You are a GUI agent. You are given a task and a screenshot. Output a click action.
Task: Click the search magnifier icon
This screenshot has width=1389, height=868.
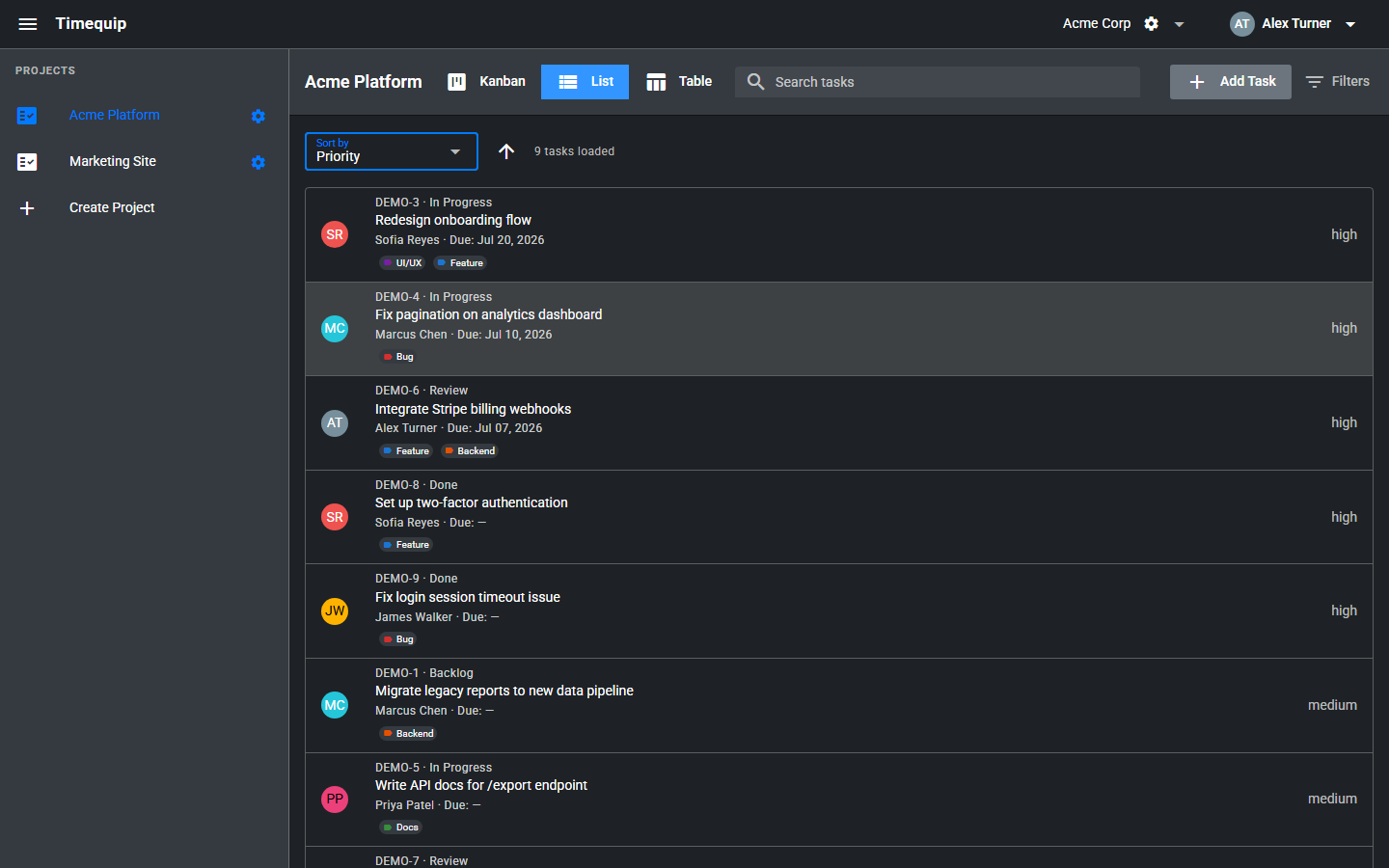[756, 82]
